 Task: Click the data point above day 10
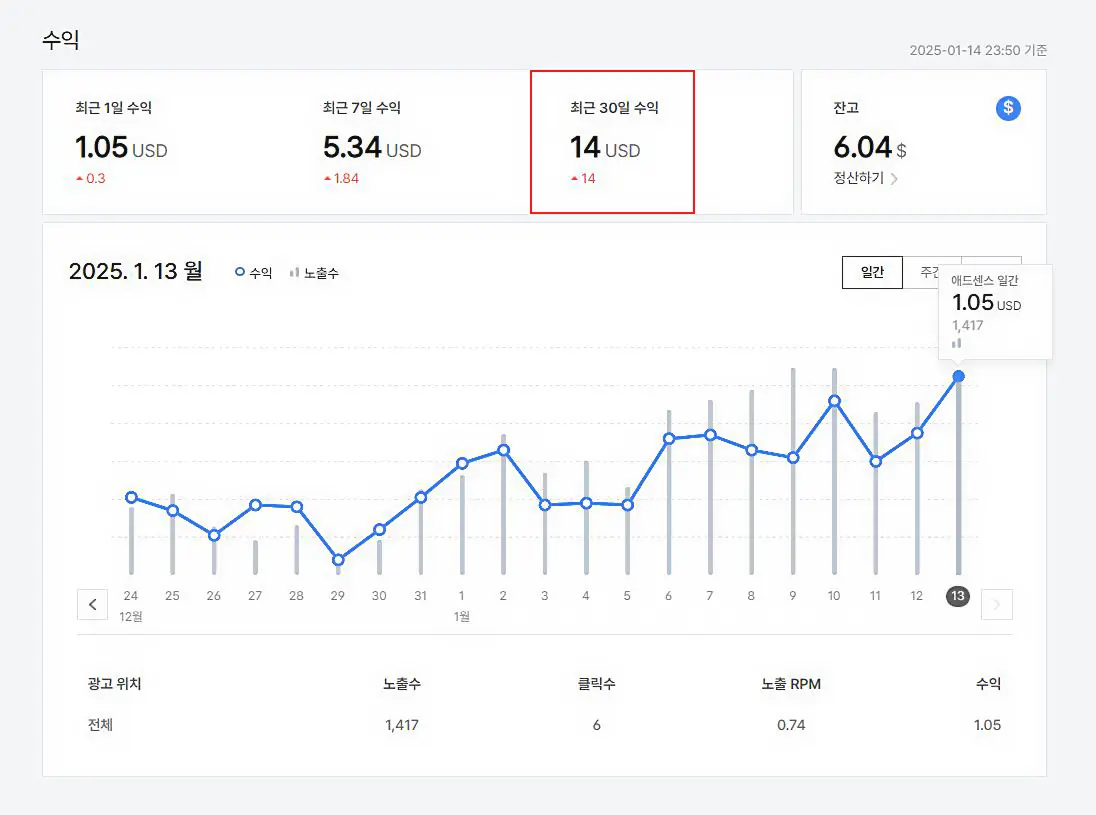coord(834,401)
